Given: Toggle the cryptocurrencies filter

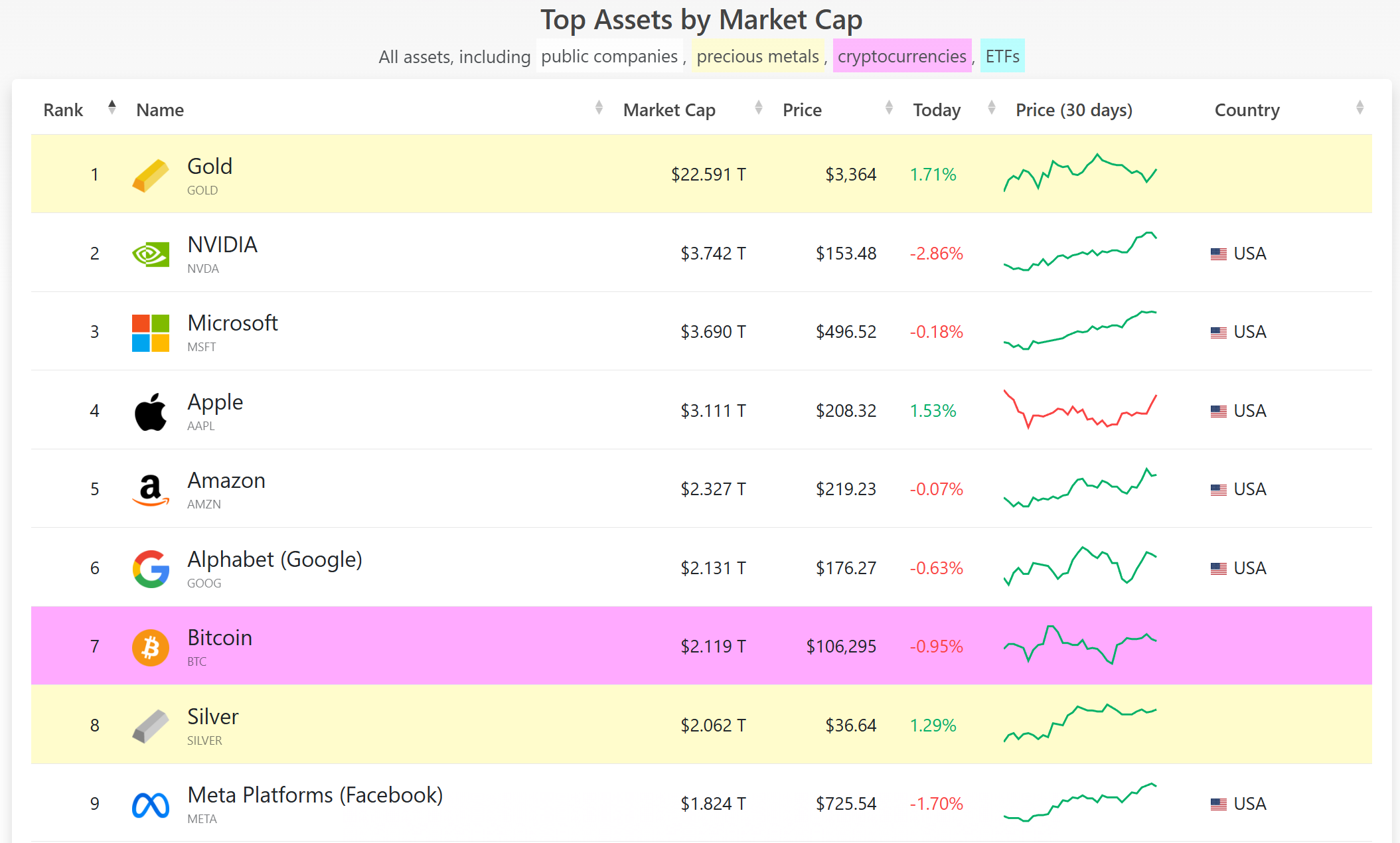Looking at the screenshot, I should tap(901, 56).
